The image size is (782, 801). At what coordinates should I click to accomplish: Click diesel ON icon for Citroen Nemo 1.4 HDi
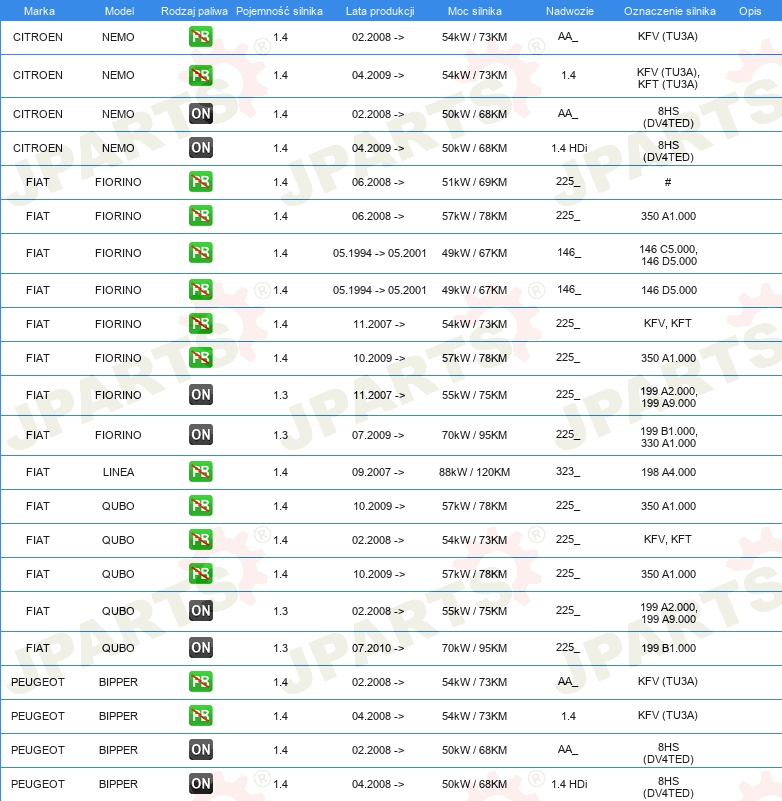coord(200,148)
